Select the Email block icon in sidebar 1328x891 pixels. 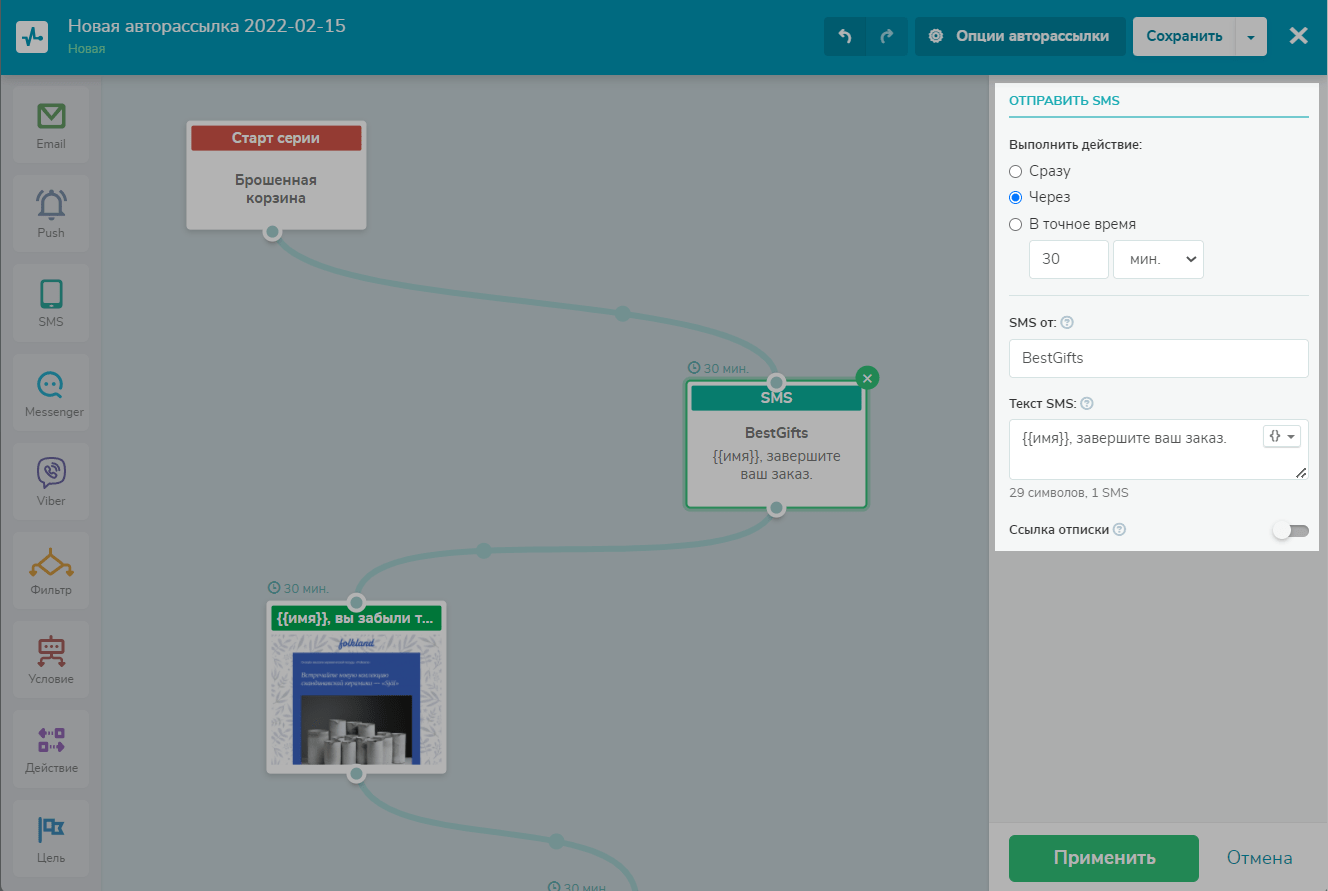51,124
